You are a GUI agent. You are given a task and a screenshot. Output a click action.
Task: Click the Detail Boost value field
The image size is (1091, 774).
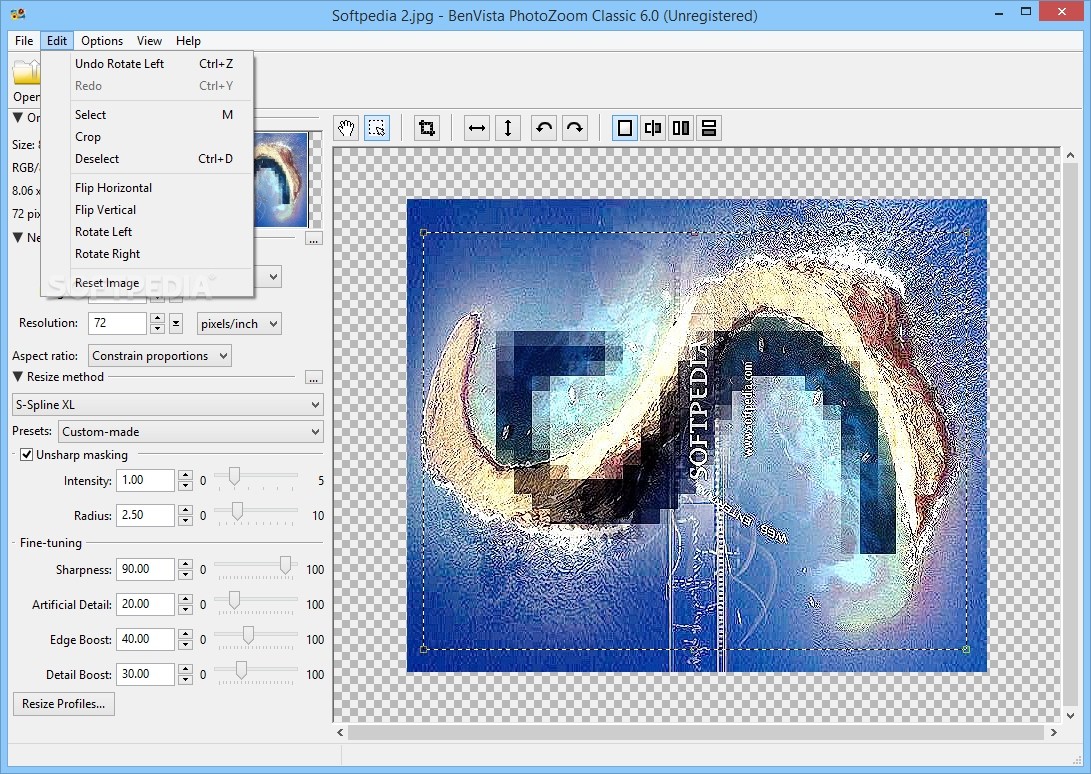[145, 674]
